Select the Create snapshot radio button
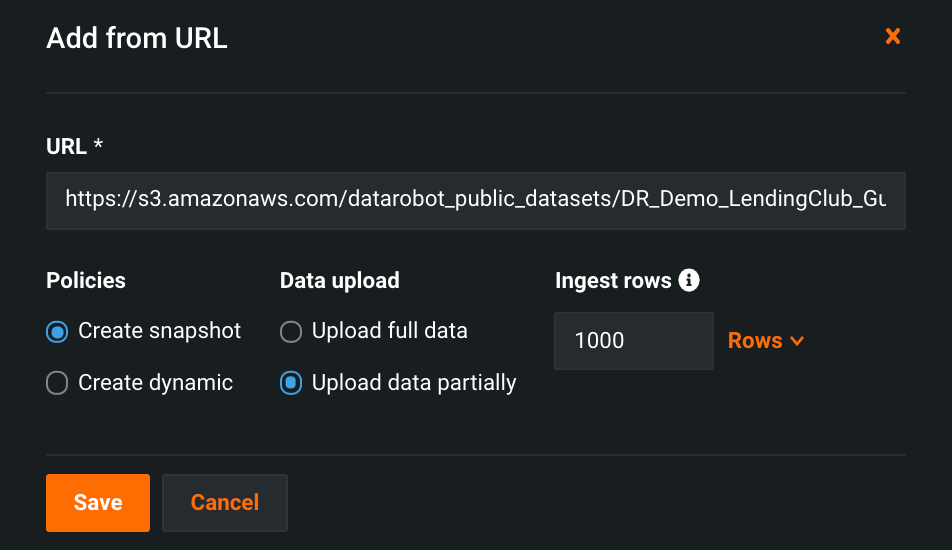This screenshot has width=952, height=550. click(57, 331)
